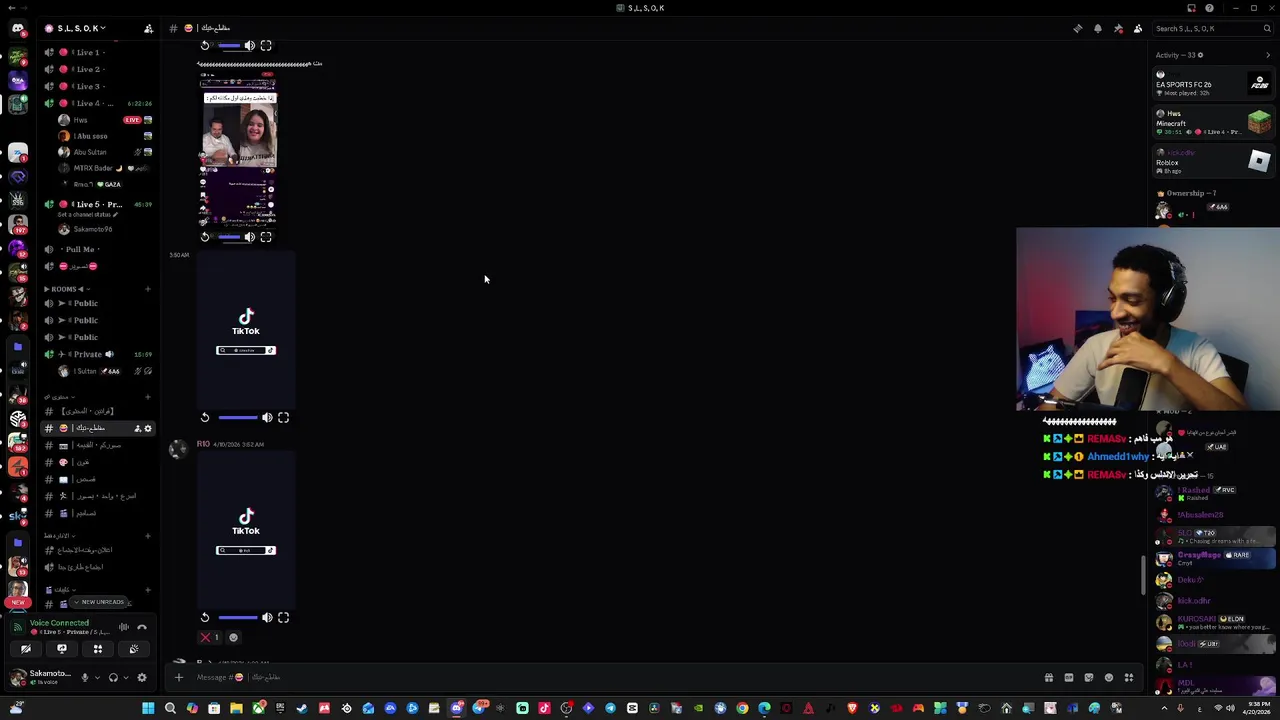1280x720 pixels.
Task: Jump to NEW UNREADS in channel list
Action: coord(100,602)
